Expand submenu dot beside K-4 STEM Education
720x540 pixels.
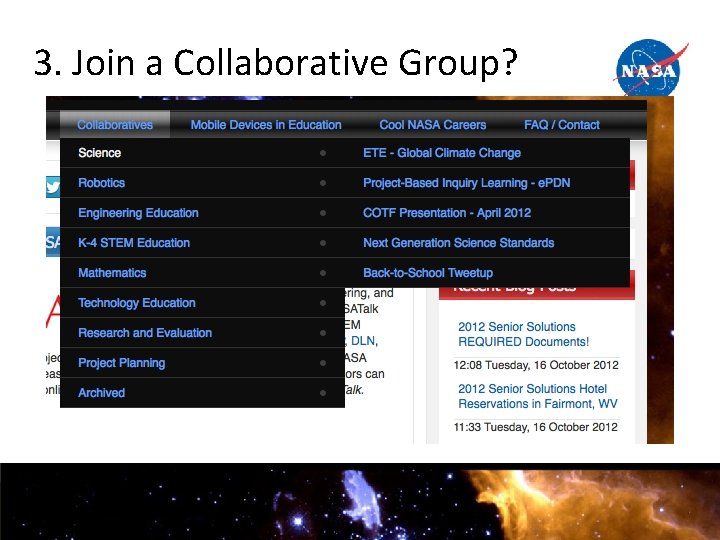[323, 243]
